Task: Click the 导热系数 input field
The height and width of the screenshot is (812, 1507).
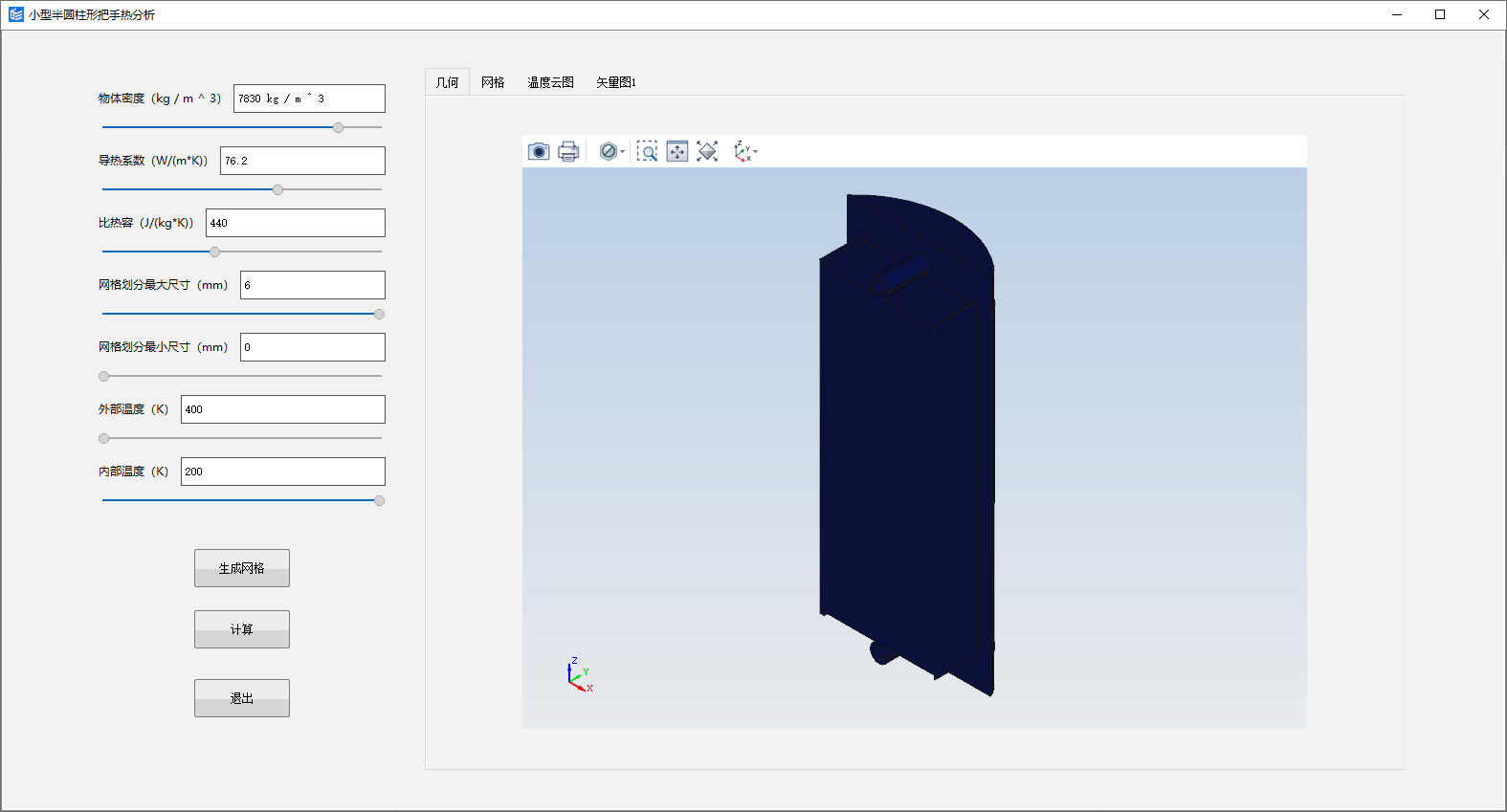Action: (x=302, y=161)
